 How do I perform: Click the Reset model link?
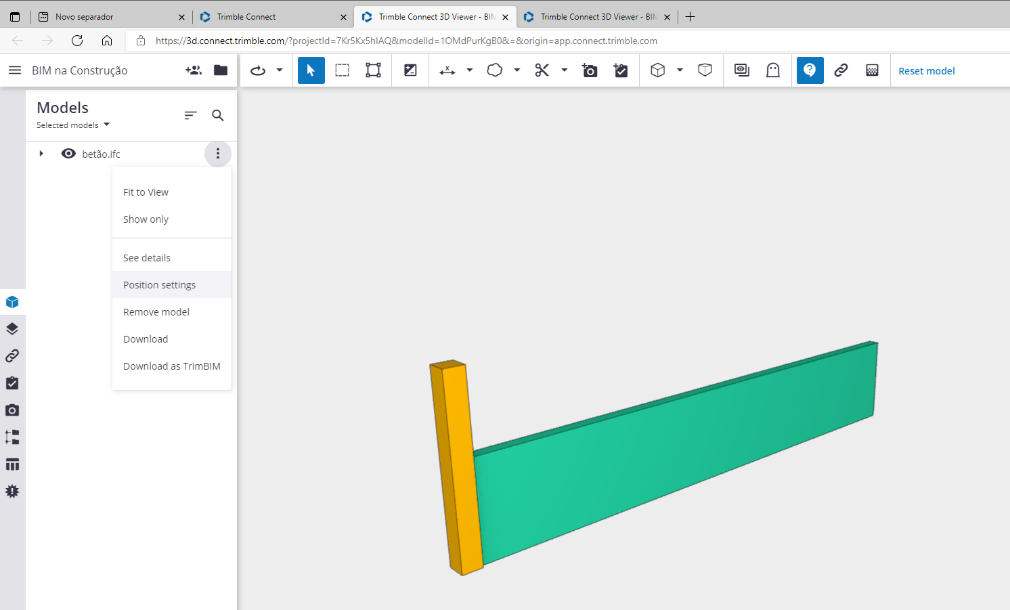pos(926,71)
